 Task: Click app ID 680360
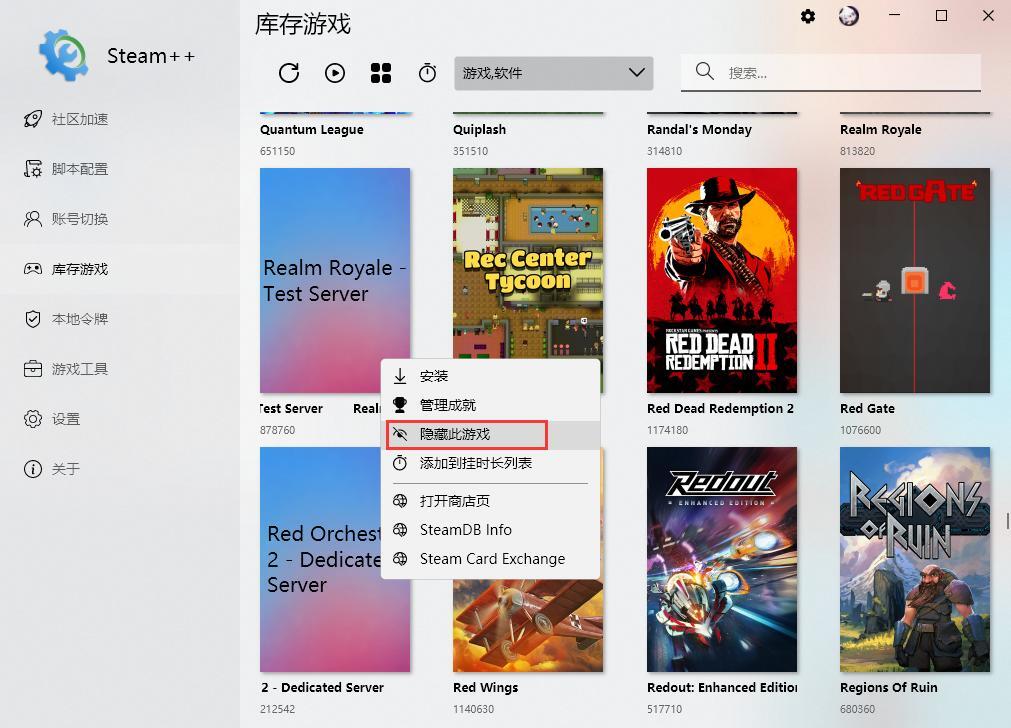tap(857, 709)
